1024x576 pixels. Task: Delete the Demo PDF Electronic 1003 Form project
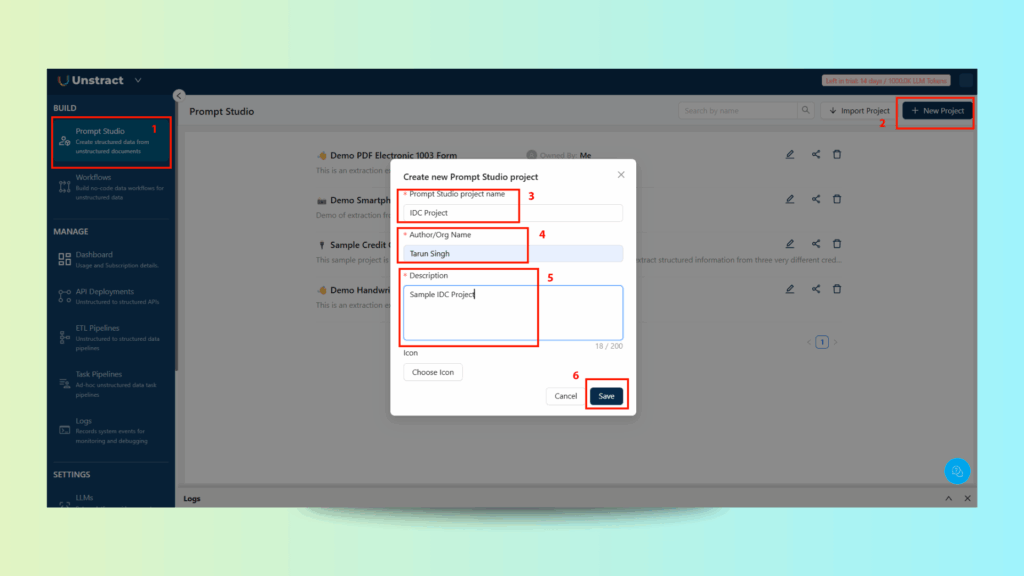(x=837, y=155)
